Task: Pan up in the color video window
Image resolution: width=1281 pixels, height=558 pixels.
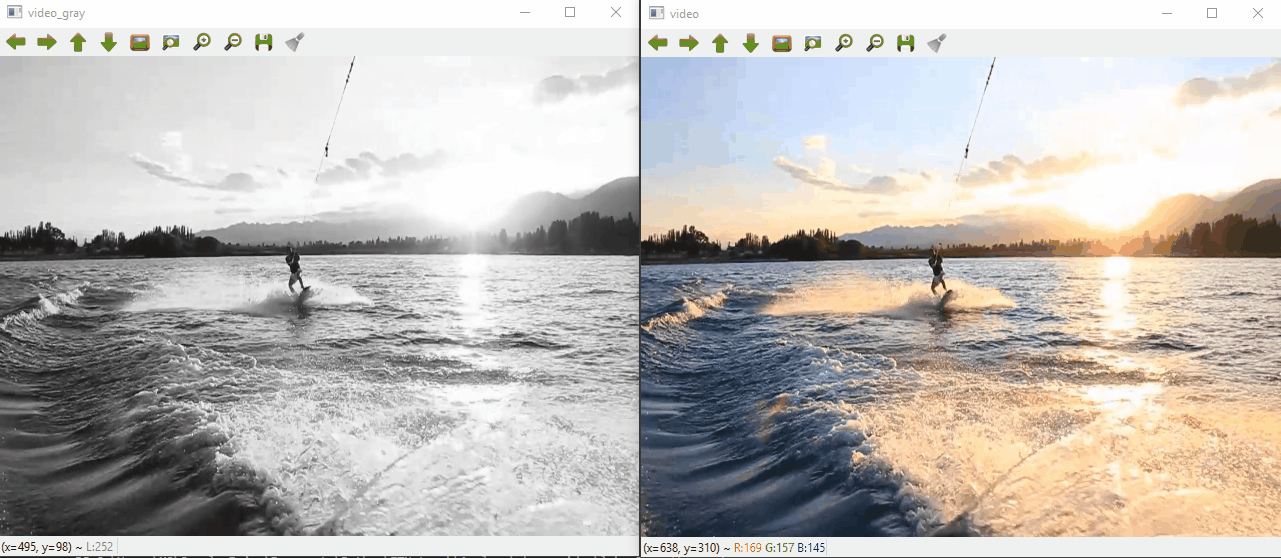Action: pyautogui.click(x=720, y=42)
